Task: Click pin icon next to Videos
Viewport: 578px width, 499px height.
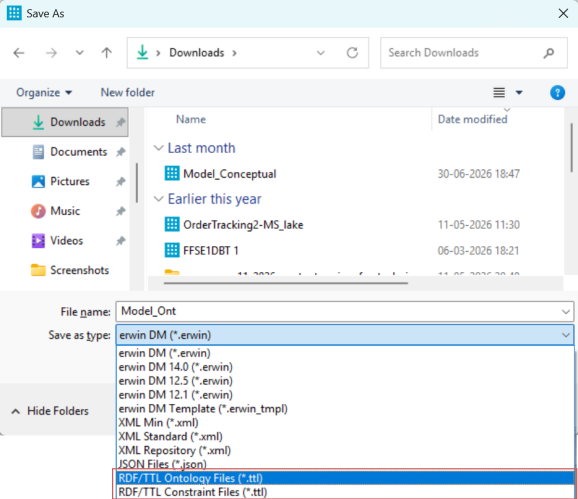Action: [x=121, y=241]
